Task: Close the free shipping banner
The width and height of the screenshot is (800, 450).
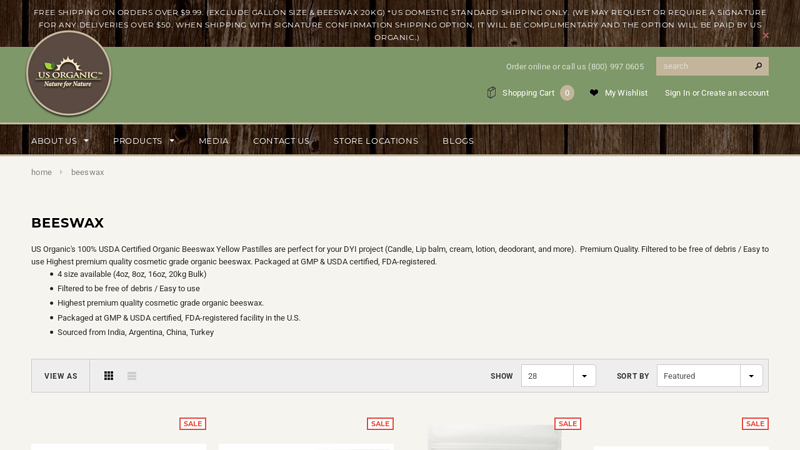Action: 766,36
